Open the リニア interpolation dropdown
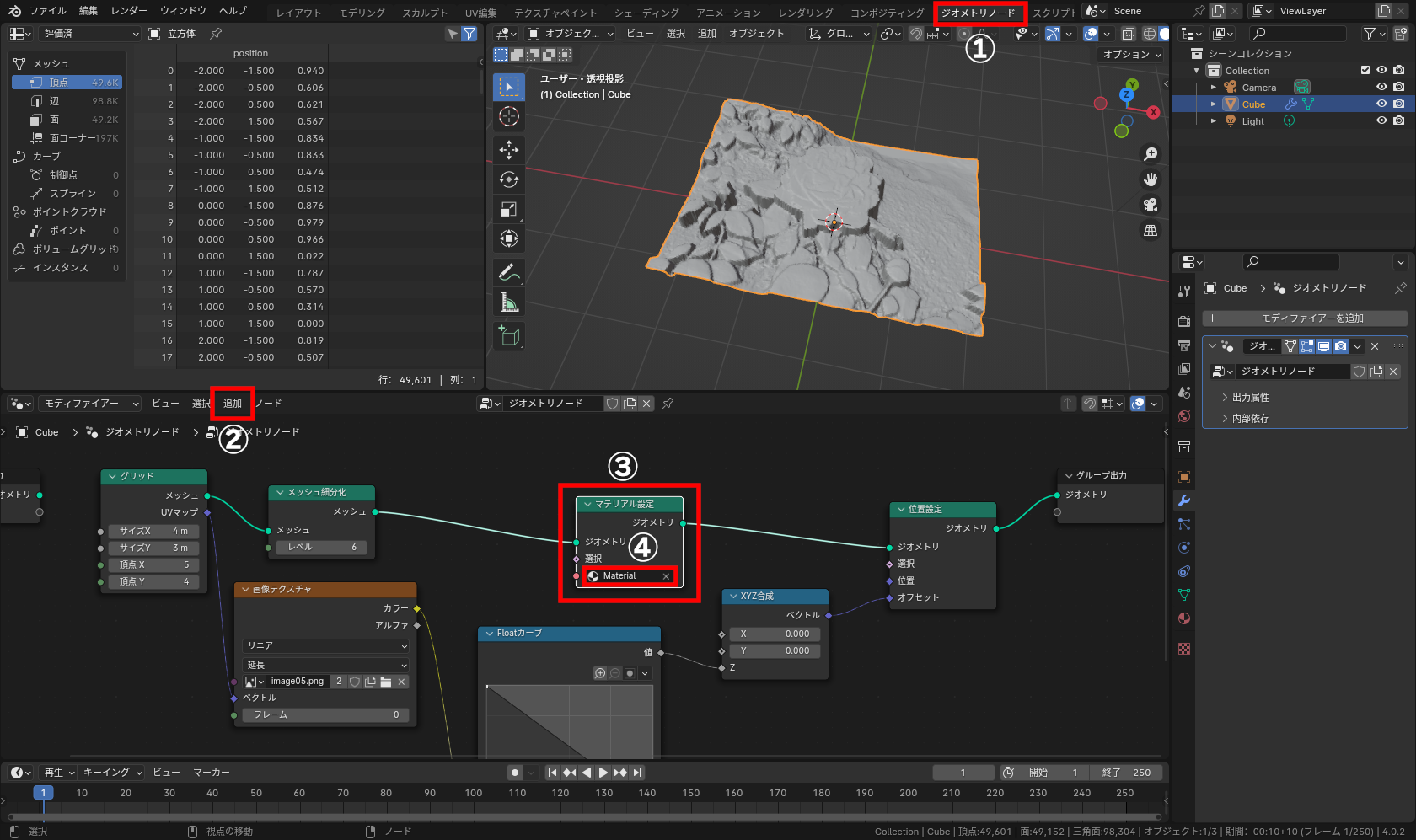Image resolution: width=1416 pixels, height=840 pixels. point(326,645)
